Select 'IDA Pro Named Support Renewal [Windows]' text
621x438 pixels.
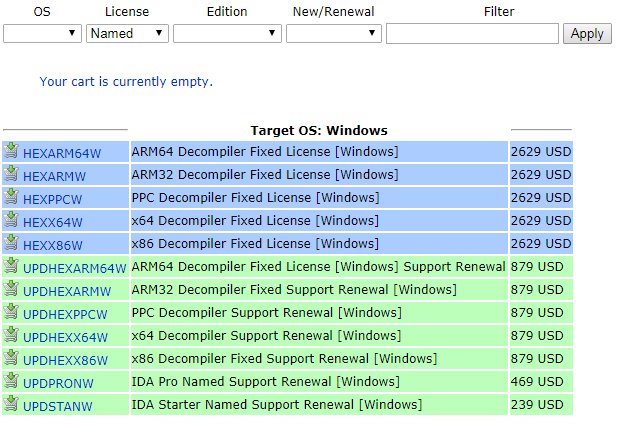pyautogui.click(x=266, y=381)
